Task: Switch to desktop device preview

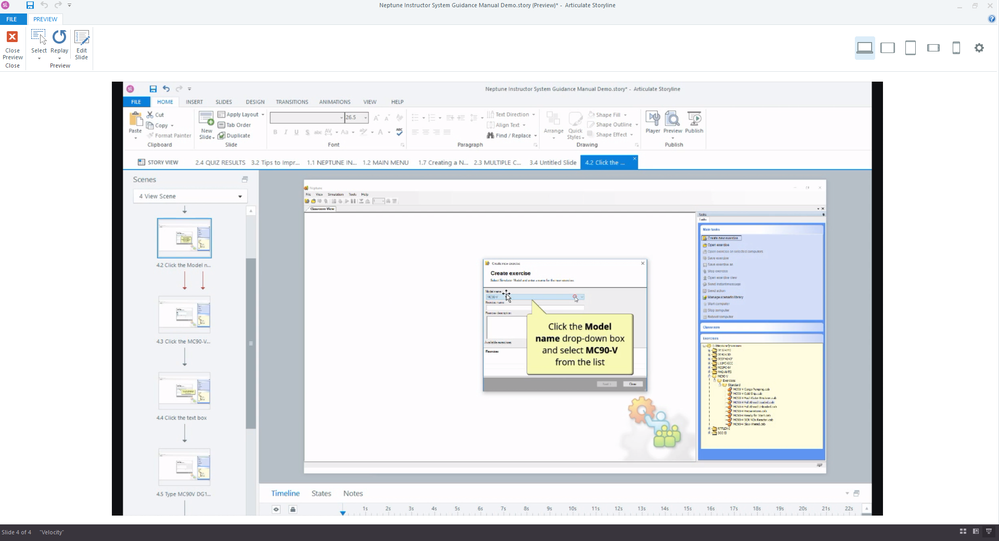Action: 865,48
